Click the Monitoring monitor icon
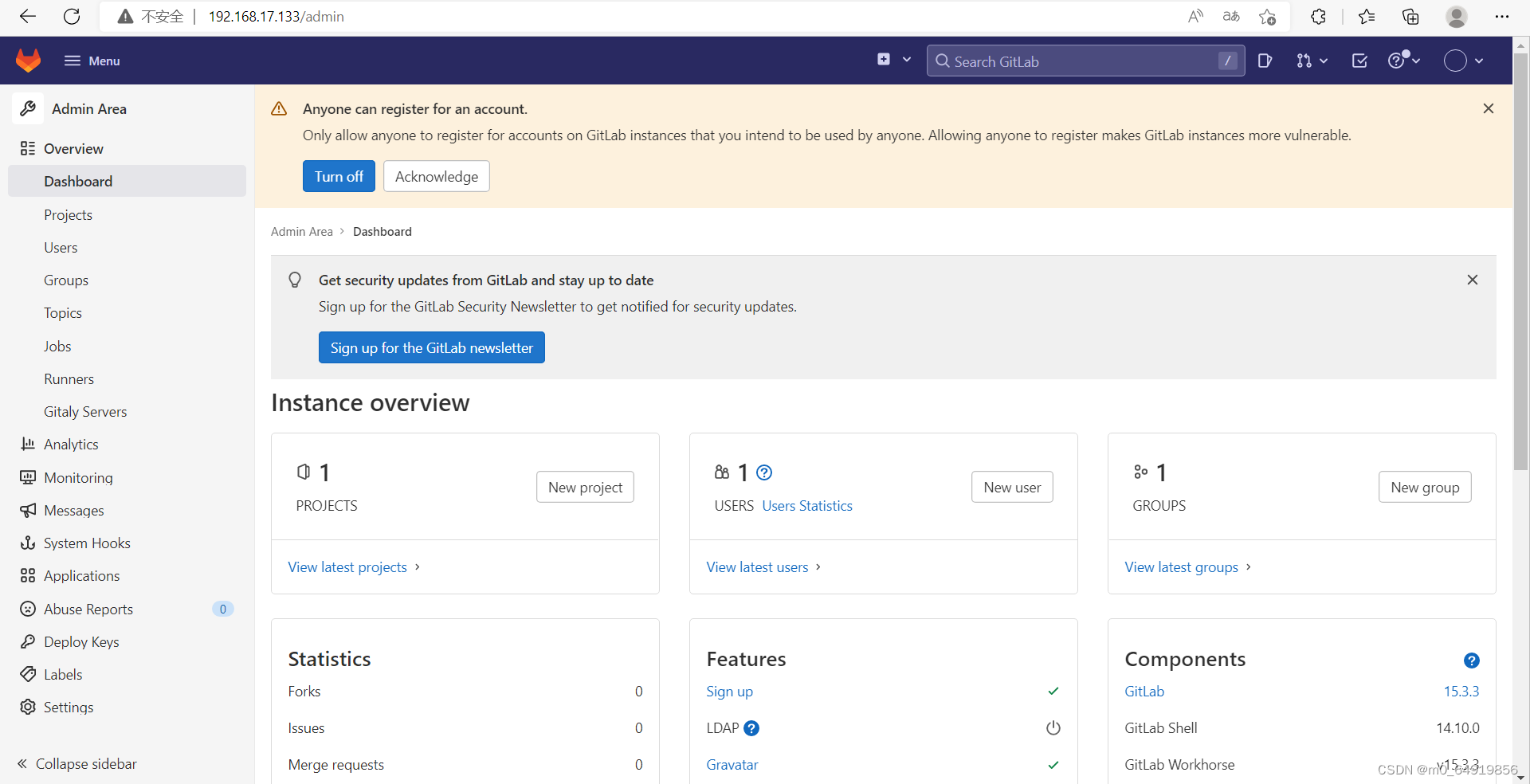 pyautogui.click(x=28, y=477)
